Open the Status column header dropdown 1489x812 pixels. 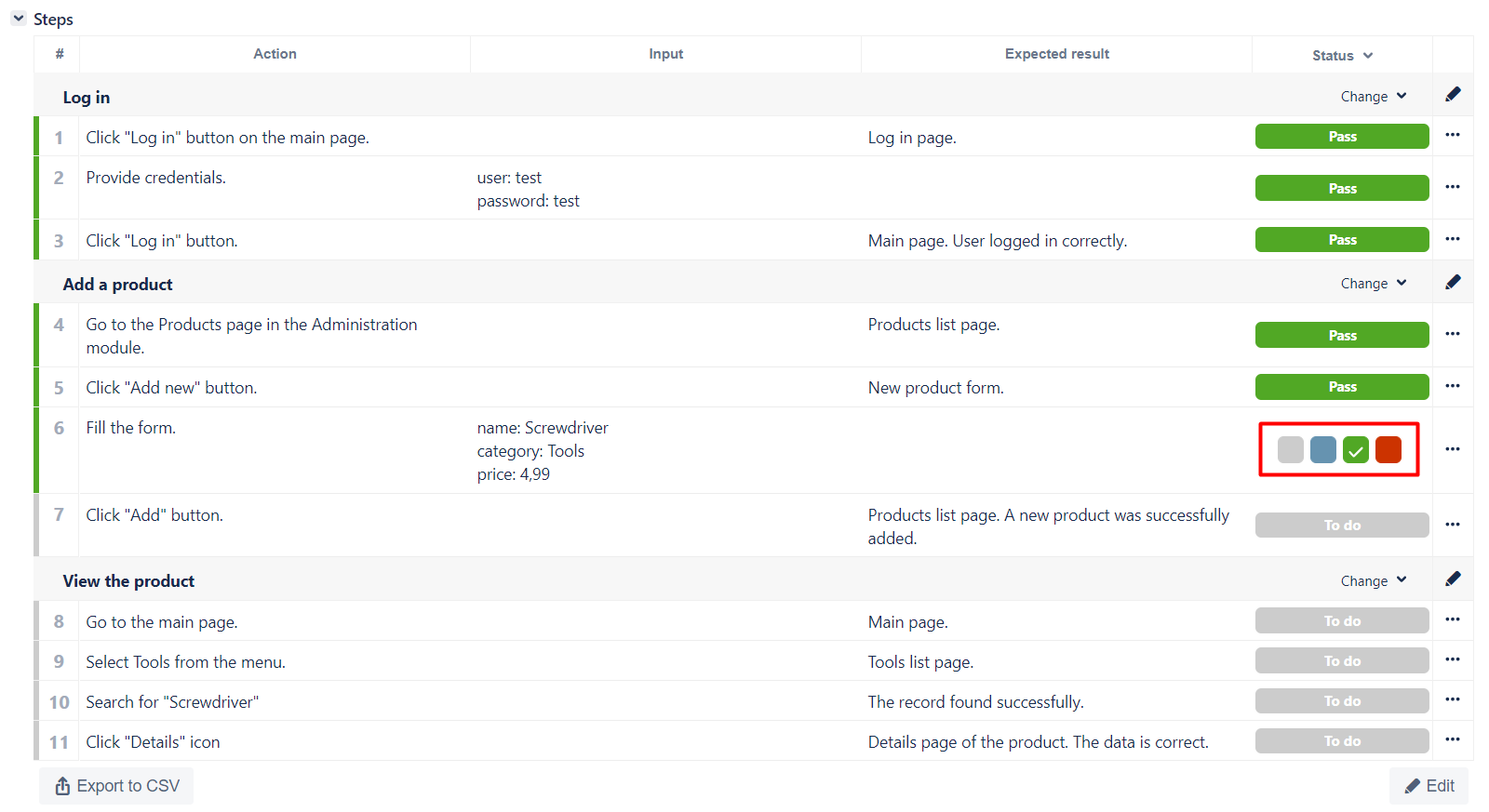coord(1342,56)
